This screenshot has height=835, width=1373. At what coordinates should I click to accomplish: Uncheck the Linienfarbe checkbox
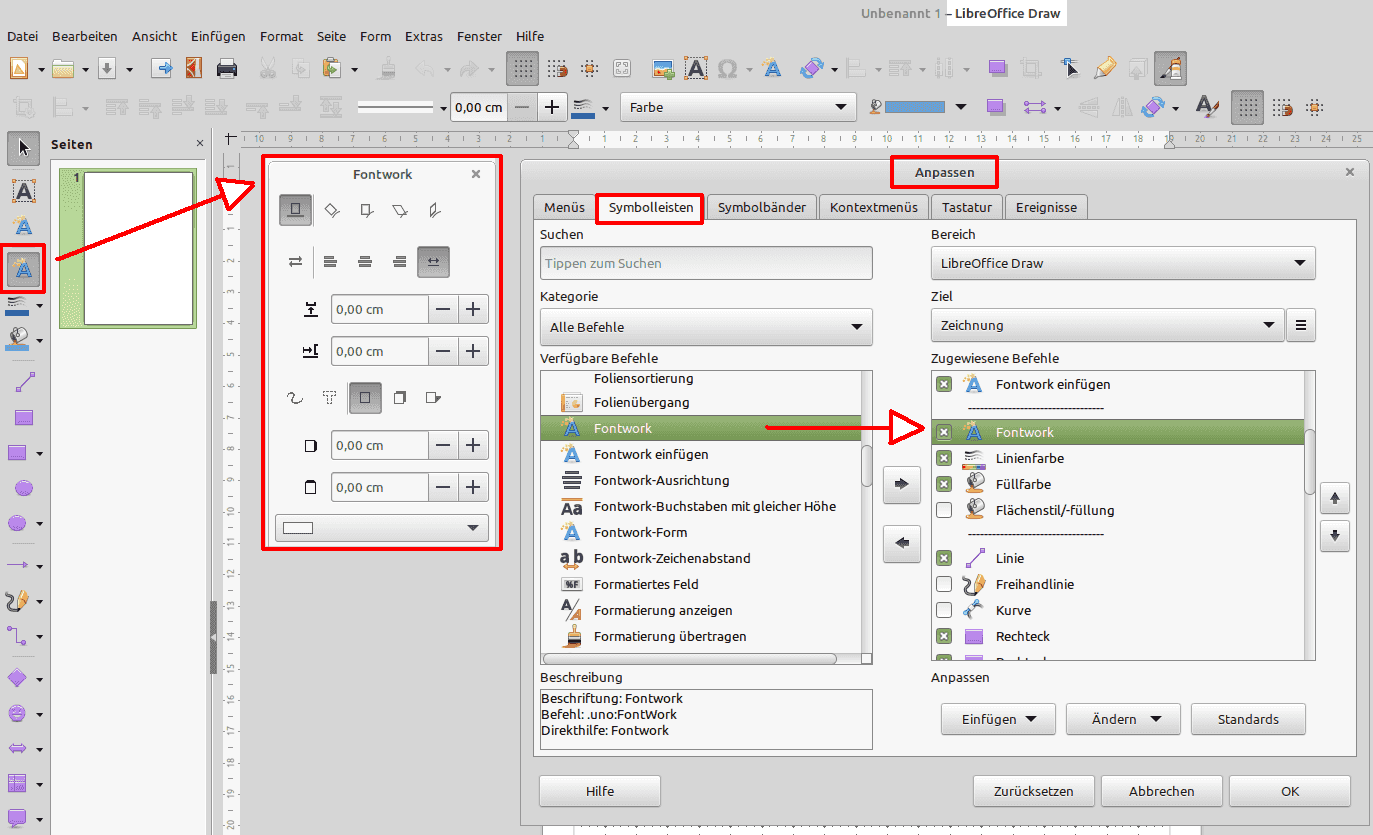click(x=943, y=458)
